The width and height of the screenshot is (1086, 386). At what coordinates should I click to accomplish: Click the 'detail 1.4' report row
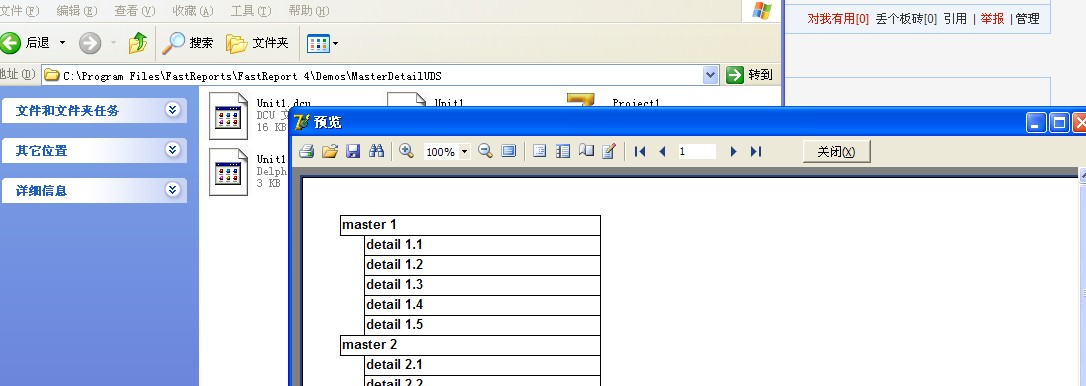pos(482,306)
